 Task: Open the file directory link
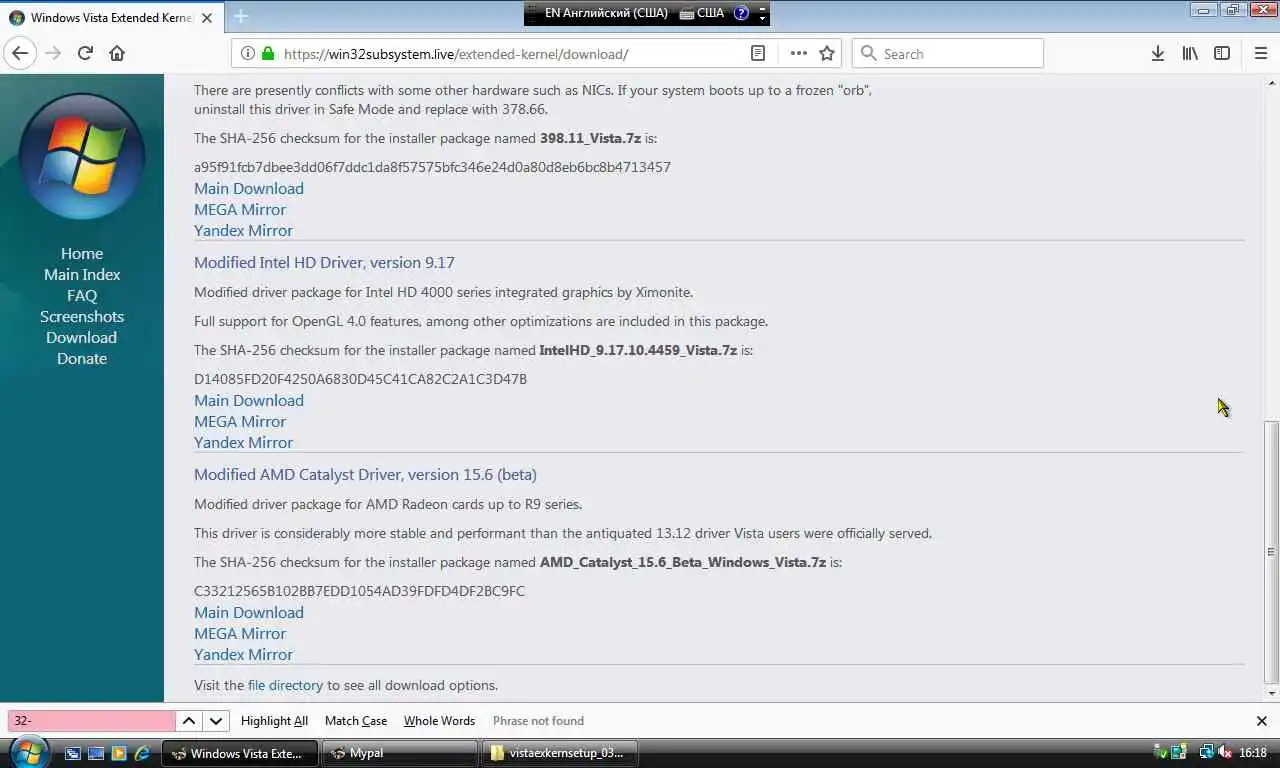(285, 686)
